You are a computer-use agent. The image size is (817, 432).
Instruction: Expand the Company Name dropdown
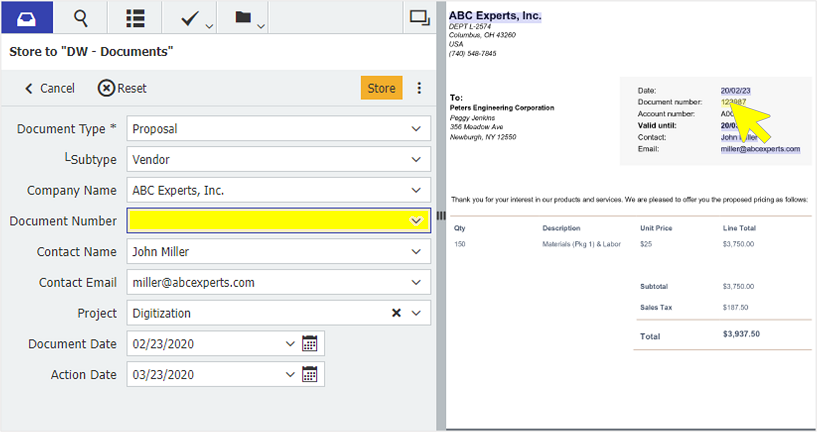(x=416, y=190)
